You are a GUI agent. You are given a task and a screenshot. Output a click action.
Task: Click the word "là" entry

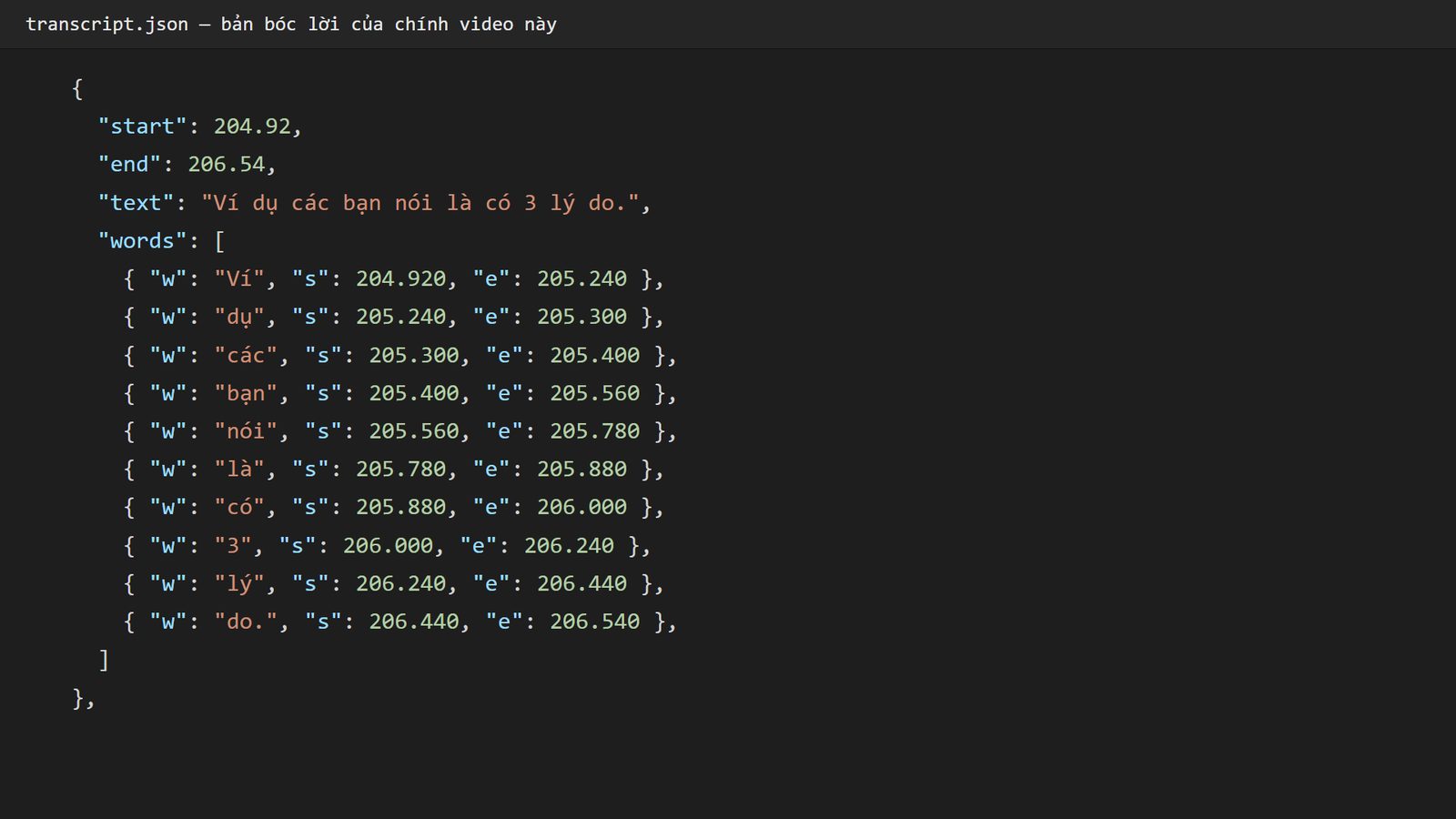click(239, 470)
